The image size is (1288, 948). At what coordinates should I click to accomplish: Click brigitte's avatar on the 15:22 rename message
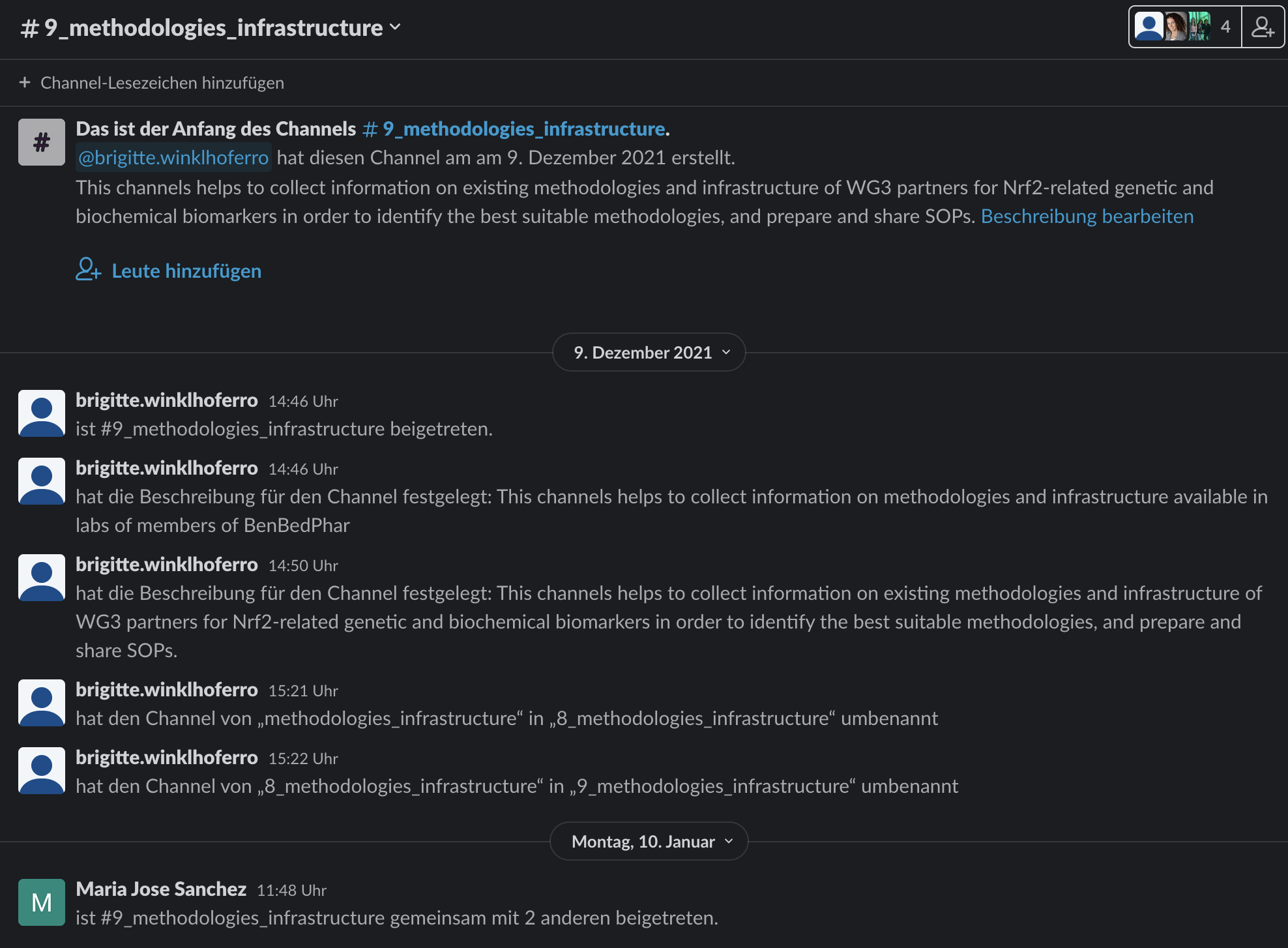click(42, 771)
